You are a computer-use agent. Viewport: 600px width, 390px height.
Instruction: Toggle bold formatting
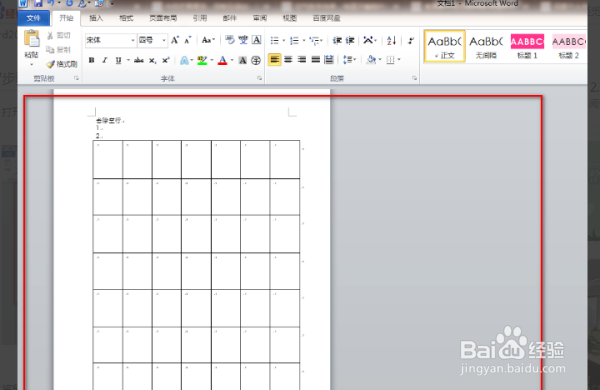[x=91, y=60]
